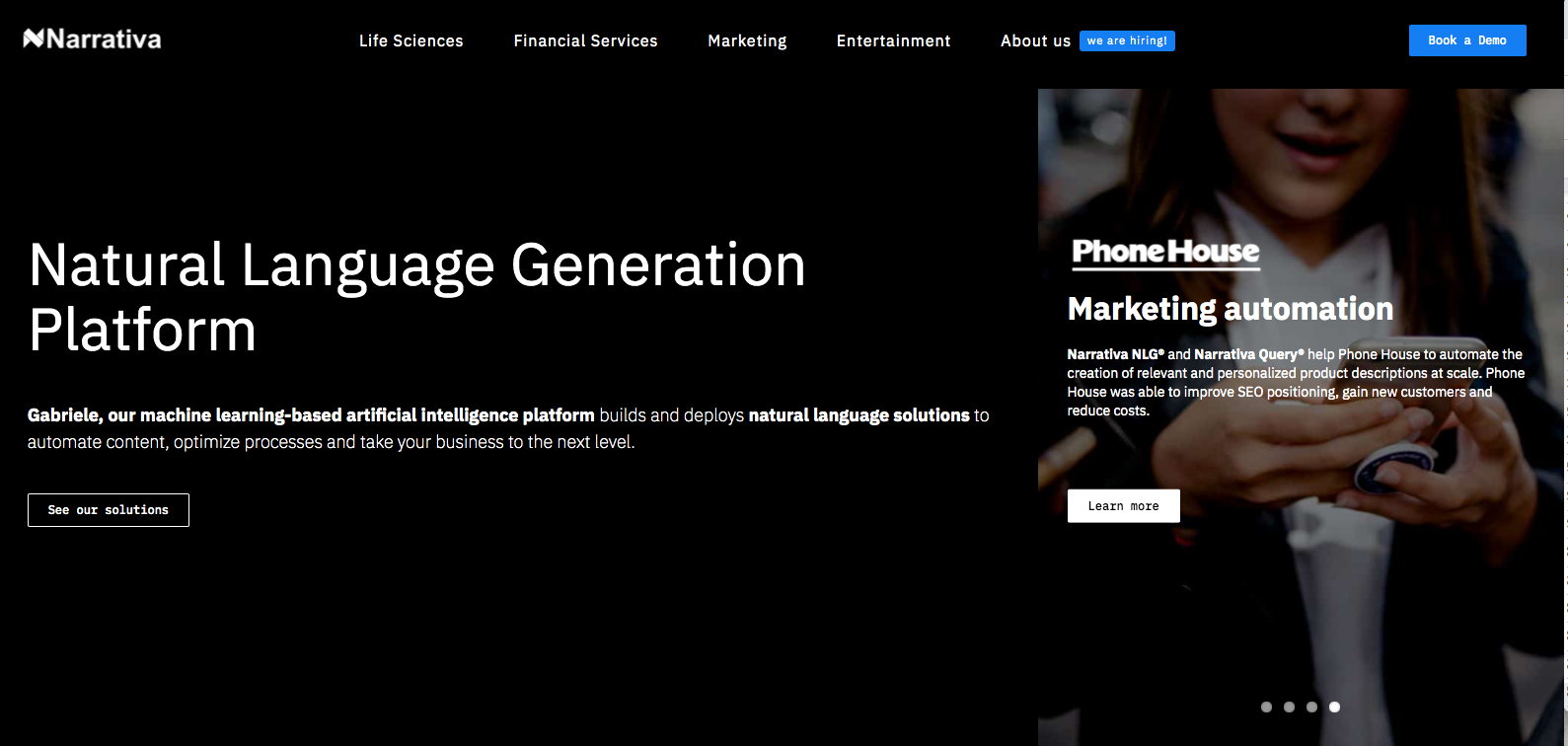Select the second carousel dot
The height and width of the screenshot is (746, 1568).
(x=1289, y=707)
